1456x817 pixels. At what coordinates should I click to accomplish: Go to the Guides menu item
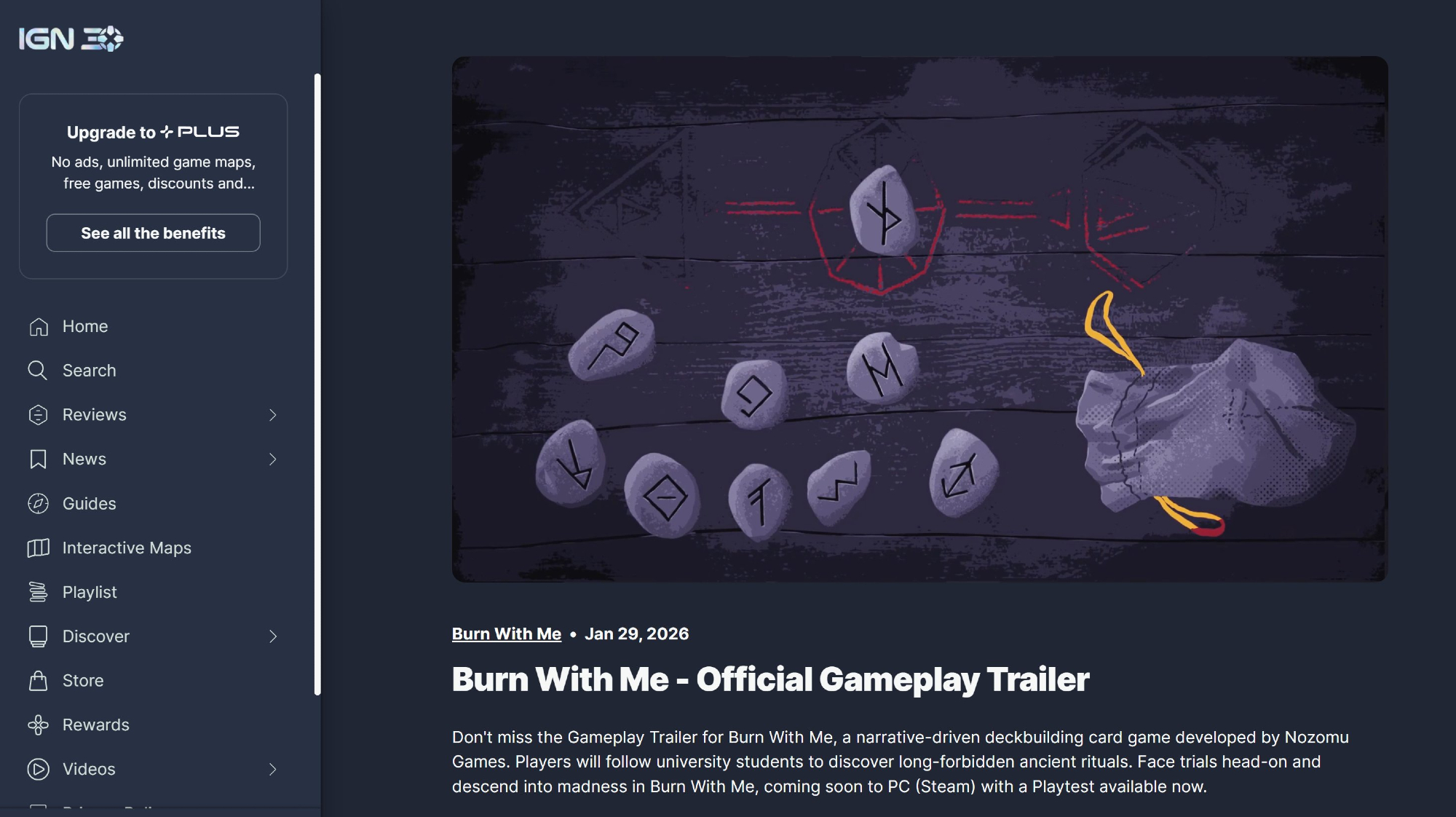[154, 503]
